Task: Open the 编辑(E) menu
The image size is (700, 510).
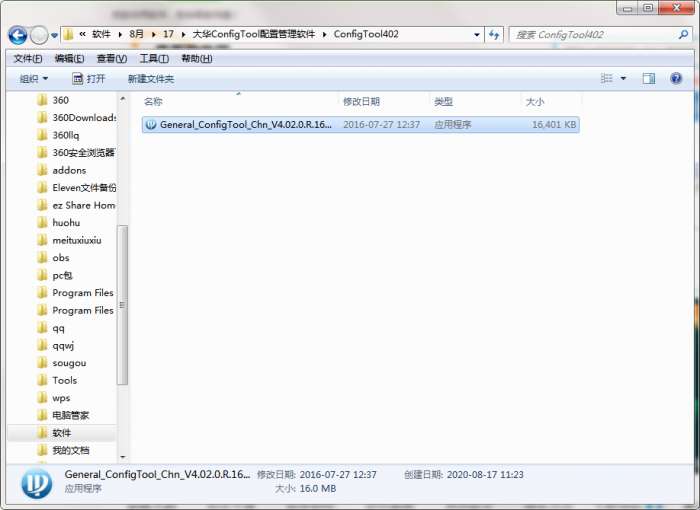Action: [69, 59]
